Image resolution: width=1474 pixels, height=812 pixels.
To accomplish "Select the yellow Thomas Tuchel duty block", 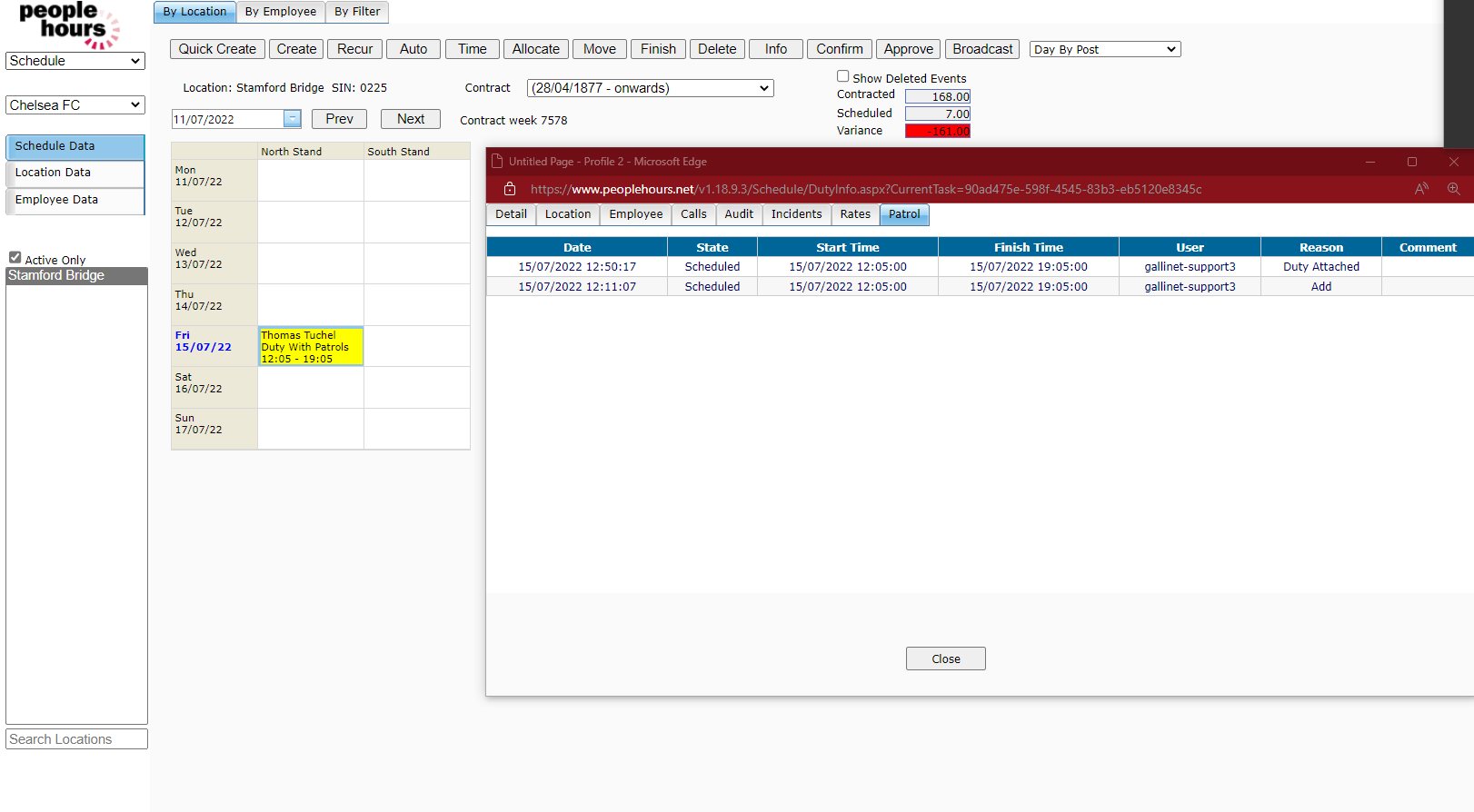I will (311, 346).
